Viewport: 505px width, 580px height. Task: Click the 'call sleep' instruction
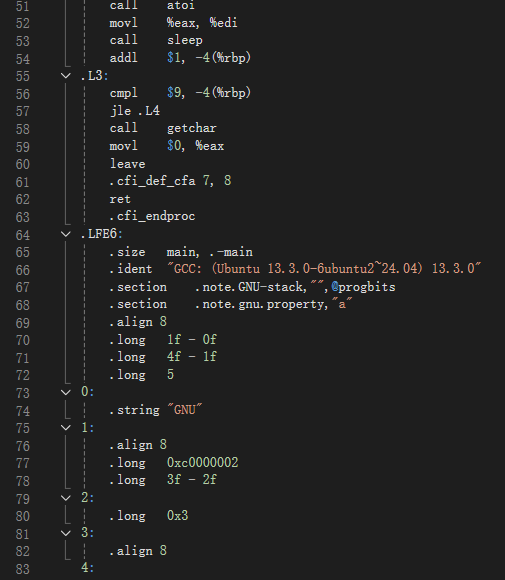point(156,40)
